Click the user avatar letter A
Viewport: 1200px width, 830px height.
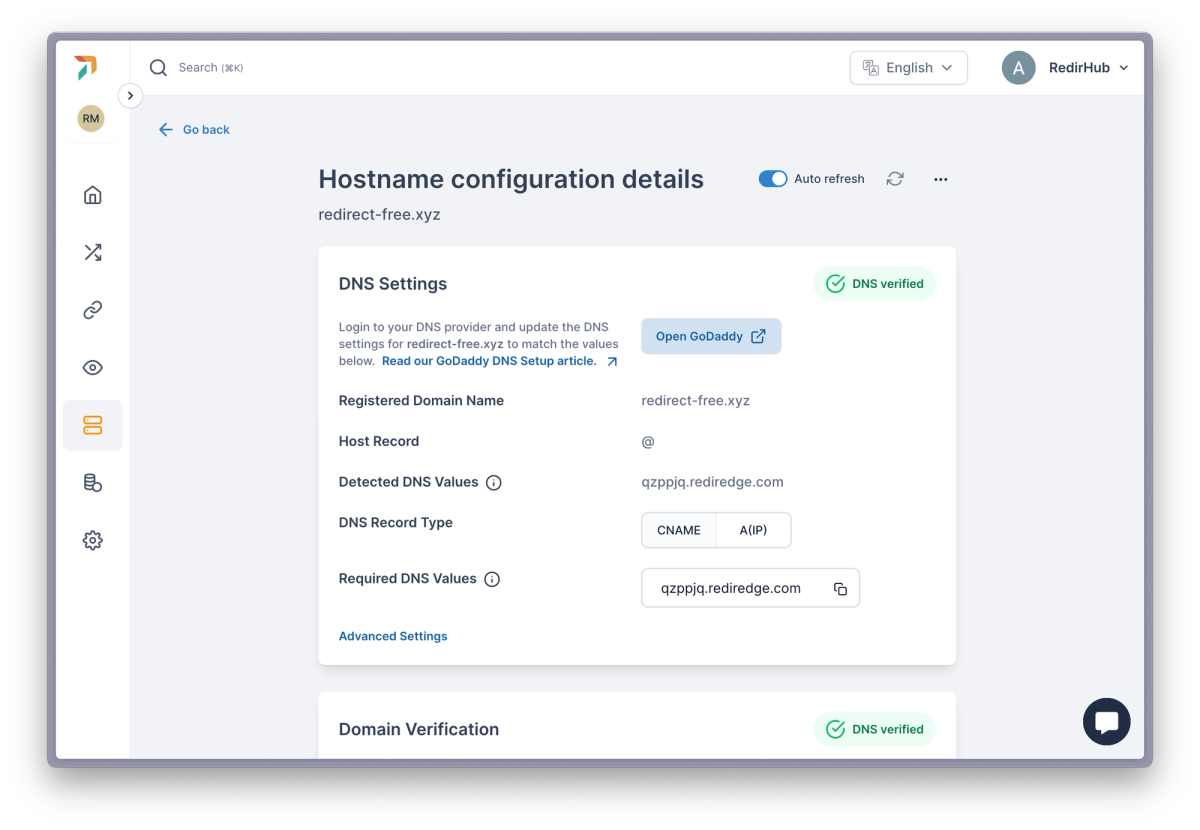click(1018, 68)
